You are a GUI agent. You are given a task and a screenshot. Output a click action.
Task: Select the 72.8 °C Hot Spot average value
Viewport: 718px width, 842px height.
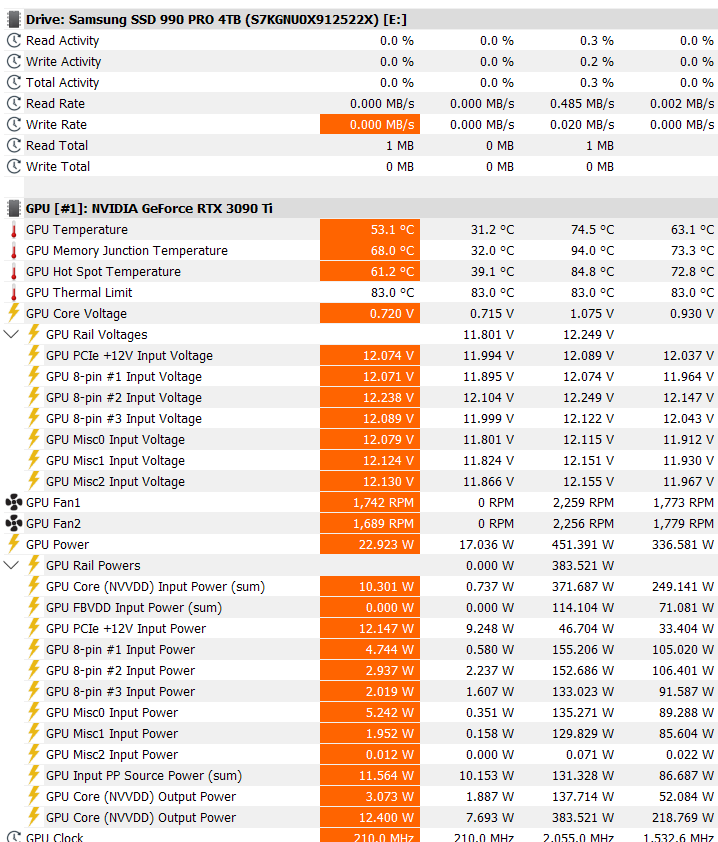pos(692,272)
